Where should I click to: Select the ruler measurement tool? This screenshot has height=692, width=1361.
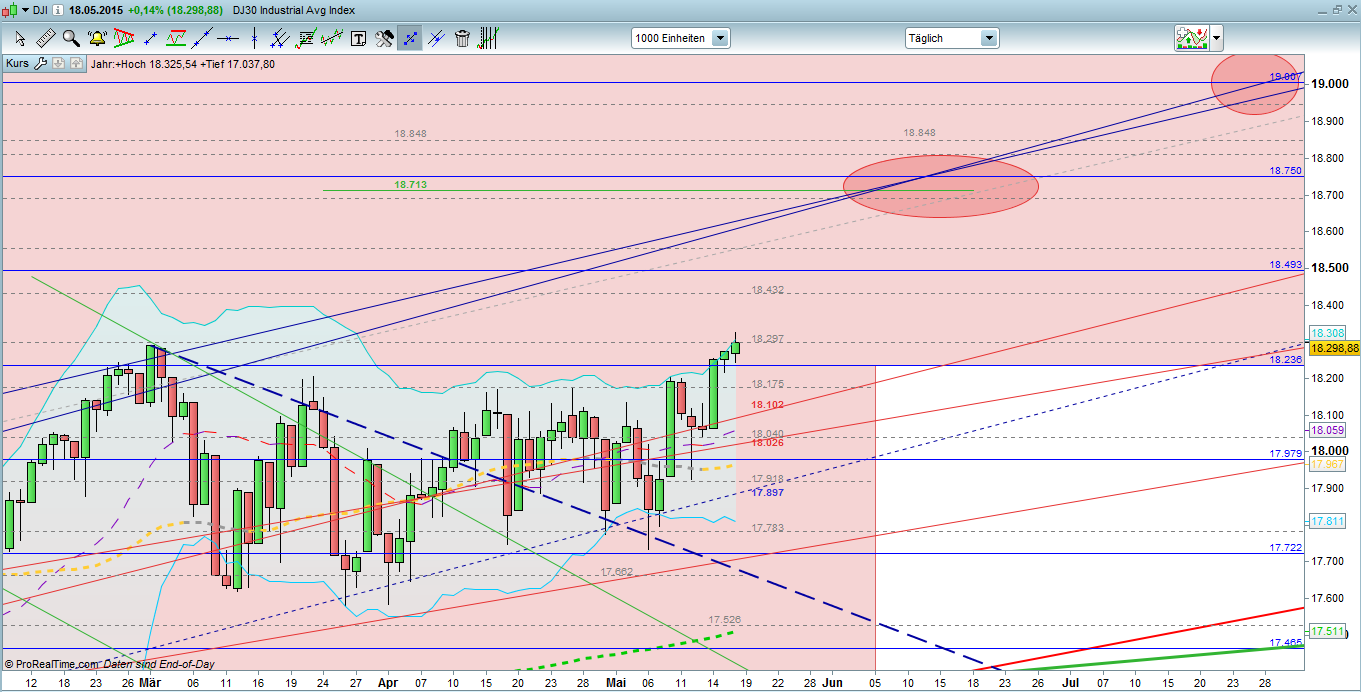point(46,38)
